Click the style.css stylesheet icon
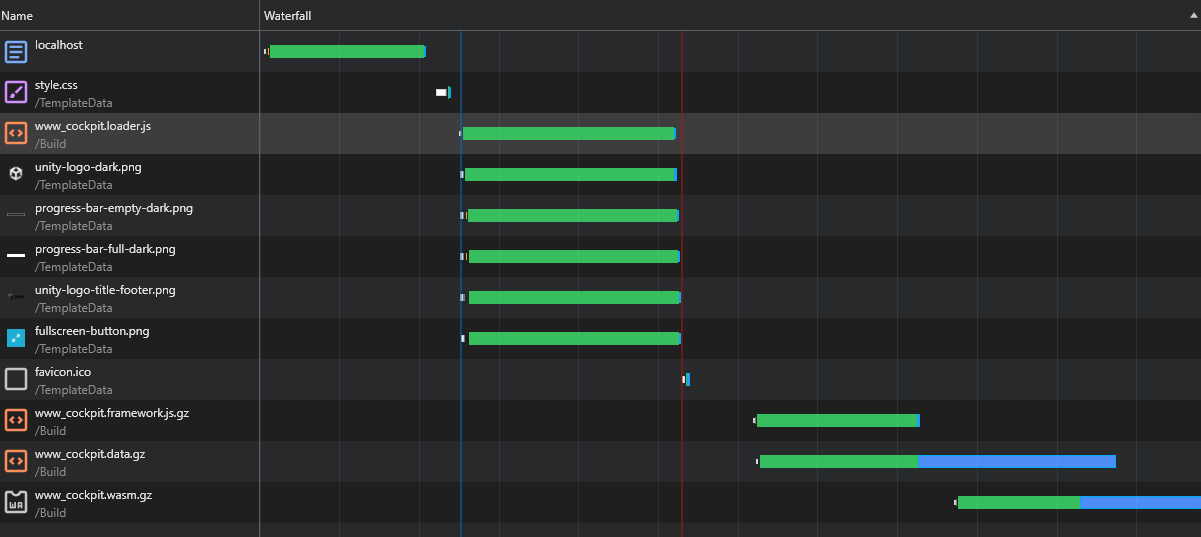 click(x=16, y=93)
